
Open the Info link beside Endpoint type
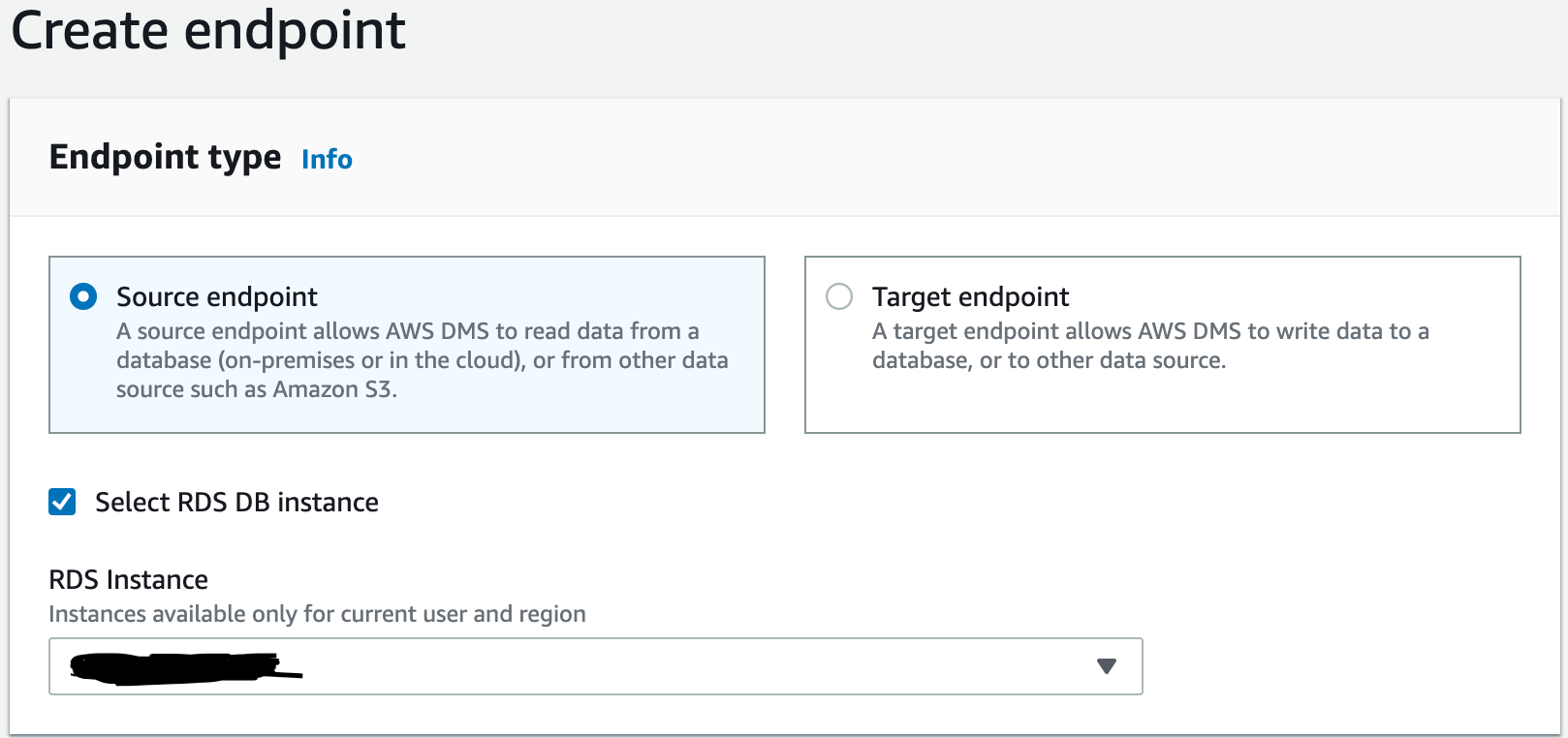[327, 159]
